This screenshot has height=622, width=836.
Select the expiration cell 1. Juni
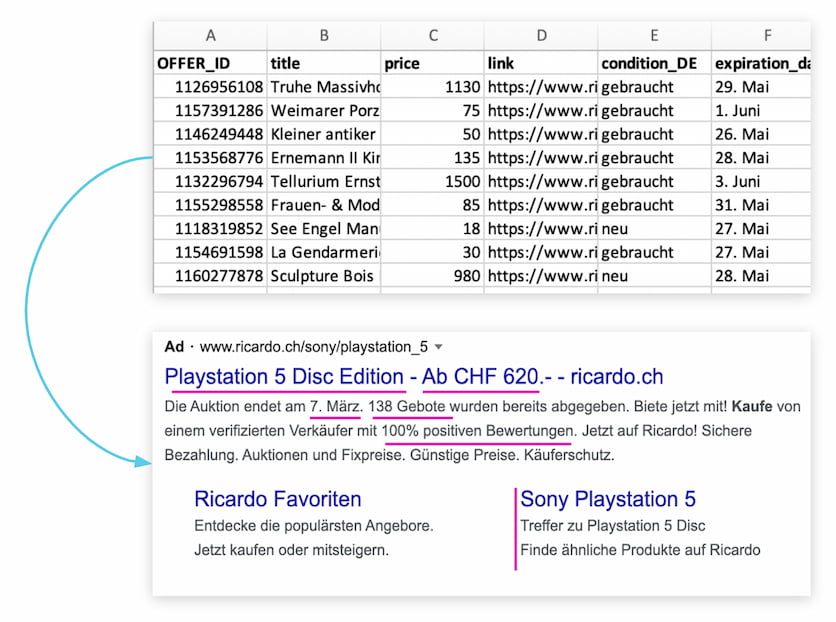[761, 110]
